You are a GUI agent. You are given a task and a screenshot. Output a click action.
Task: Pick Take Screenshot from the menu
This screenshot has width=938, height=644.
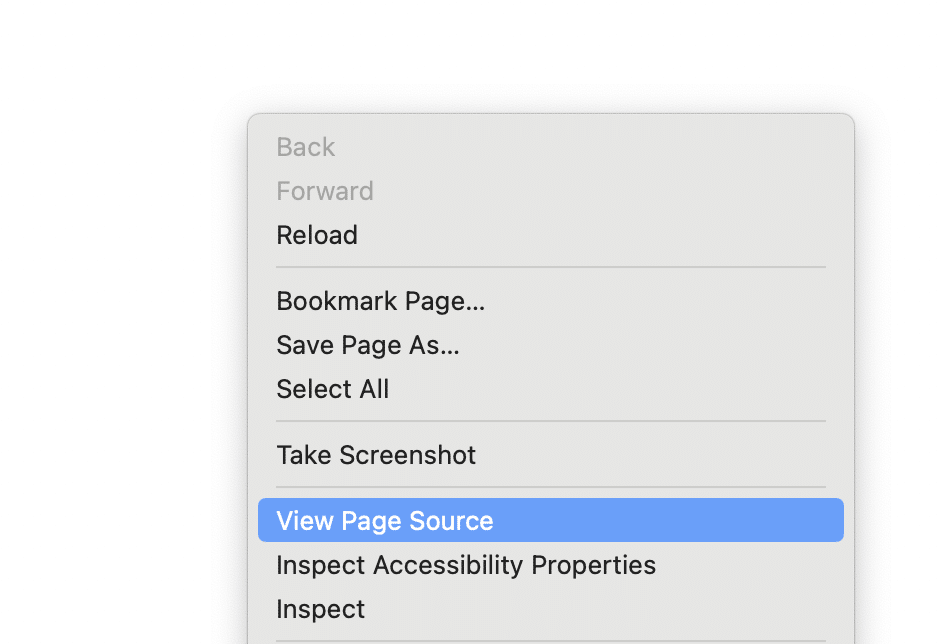(376, 455)
